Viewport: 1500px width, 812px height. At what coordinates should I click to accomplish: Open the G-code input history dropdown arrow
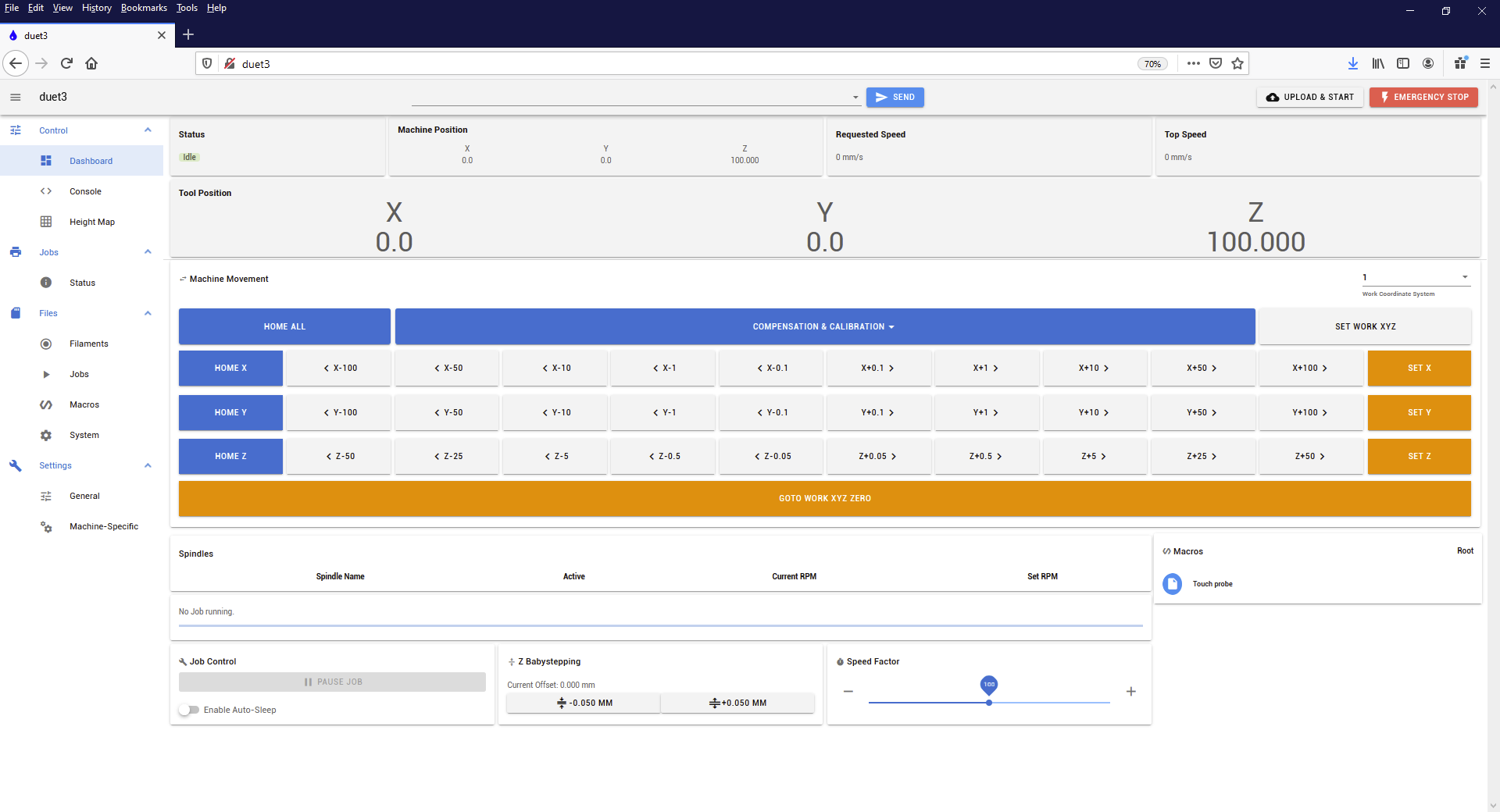855,98
